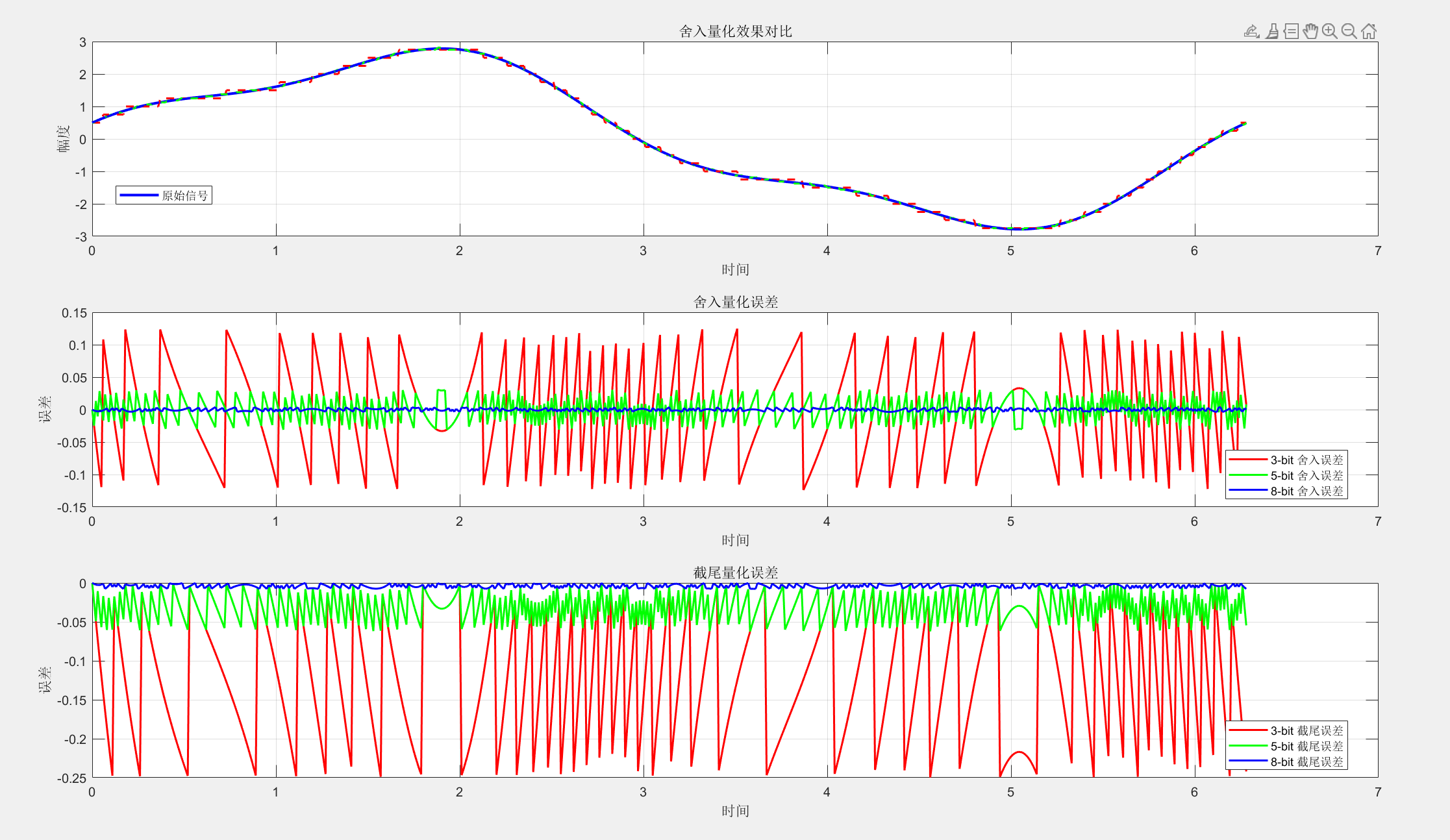Click the 3-bit 舍入误差 legend entry

click(x=1306, y=460)
